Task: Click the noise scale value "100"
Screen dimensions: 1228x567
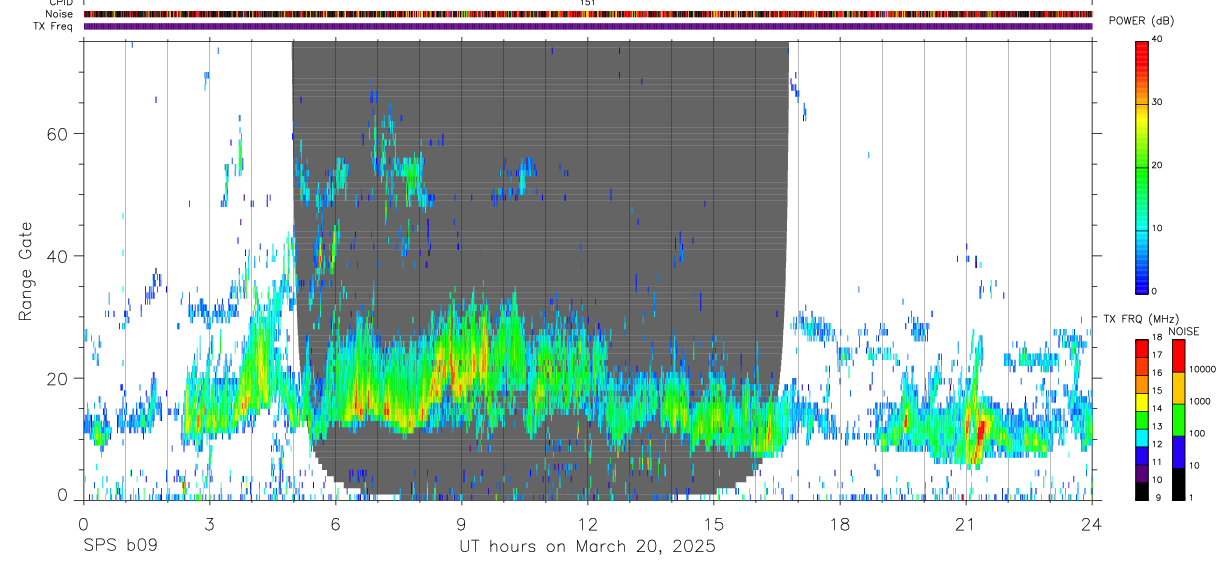Action: (x=1196, y=434)
